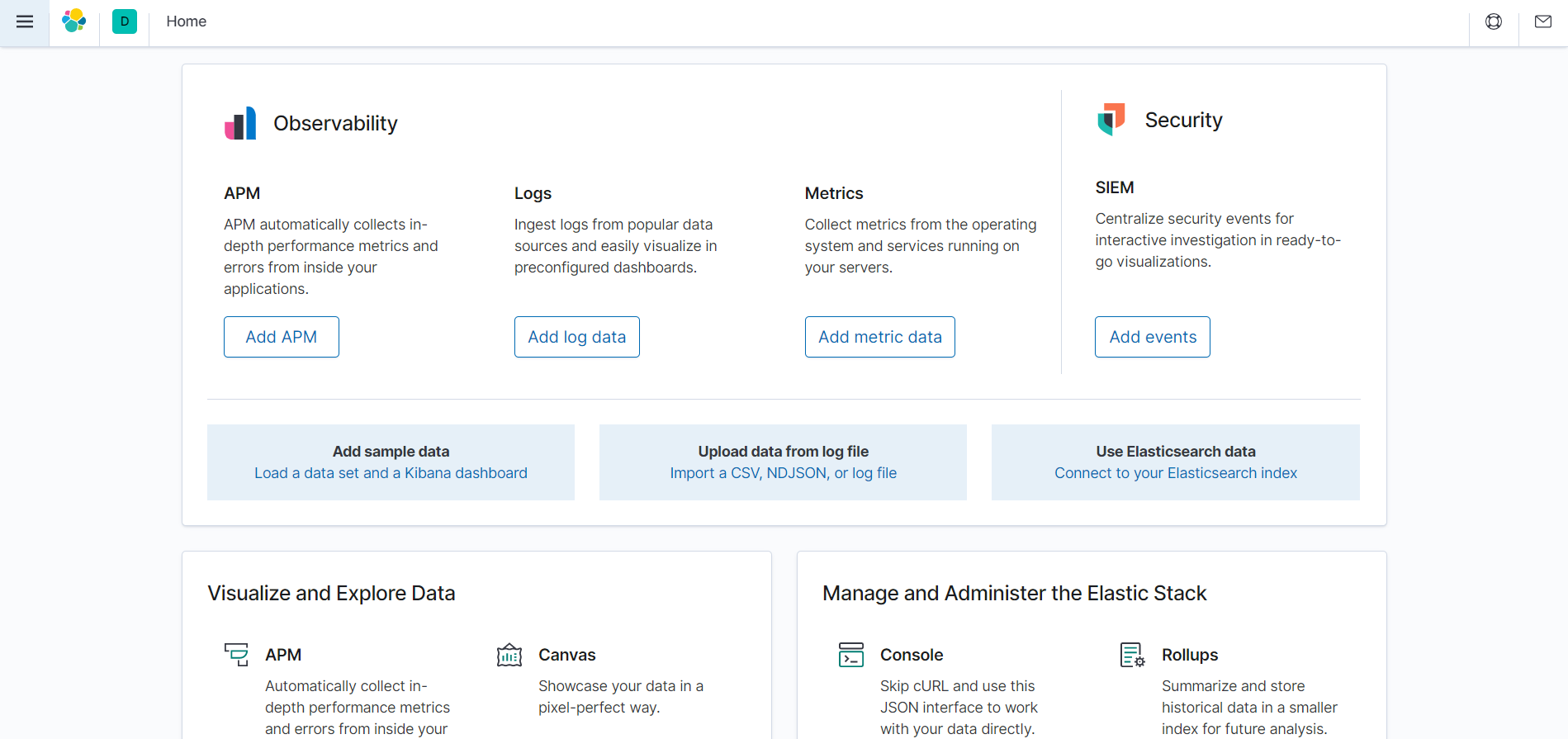Viewport: 1568px width, 739px height.
Task: Open Load a data set and Kibana dashboard link
Action: tap(391, 473)
